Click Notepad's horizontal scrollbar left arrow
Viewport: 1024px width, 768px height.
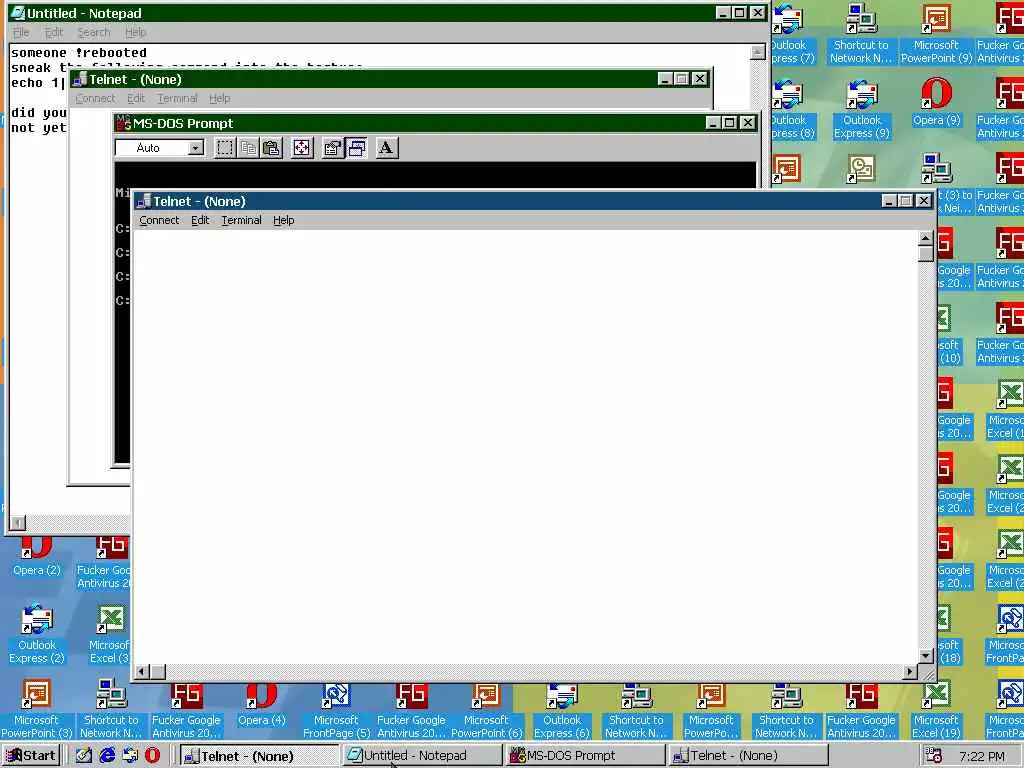point(18,522)
